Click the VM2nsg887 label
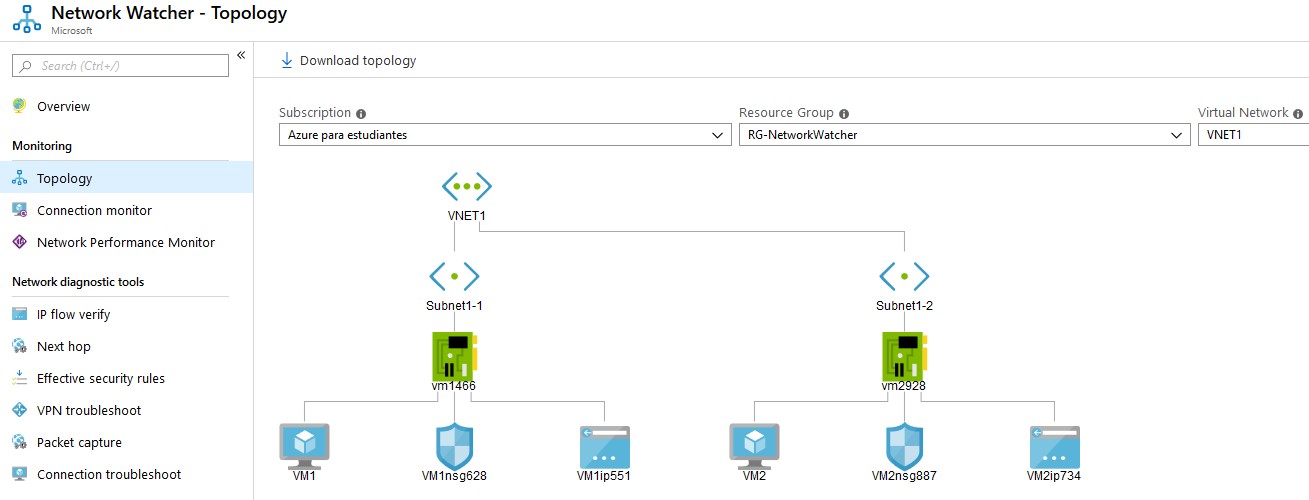 pos(904,476)
